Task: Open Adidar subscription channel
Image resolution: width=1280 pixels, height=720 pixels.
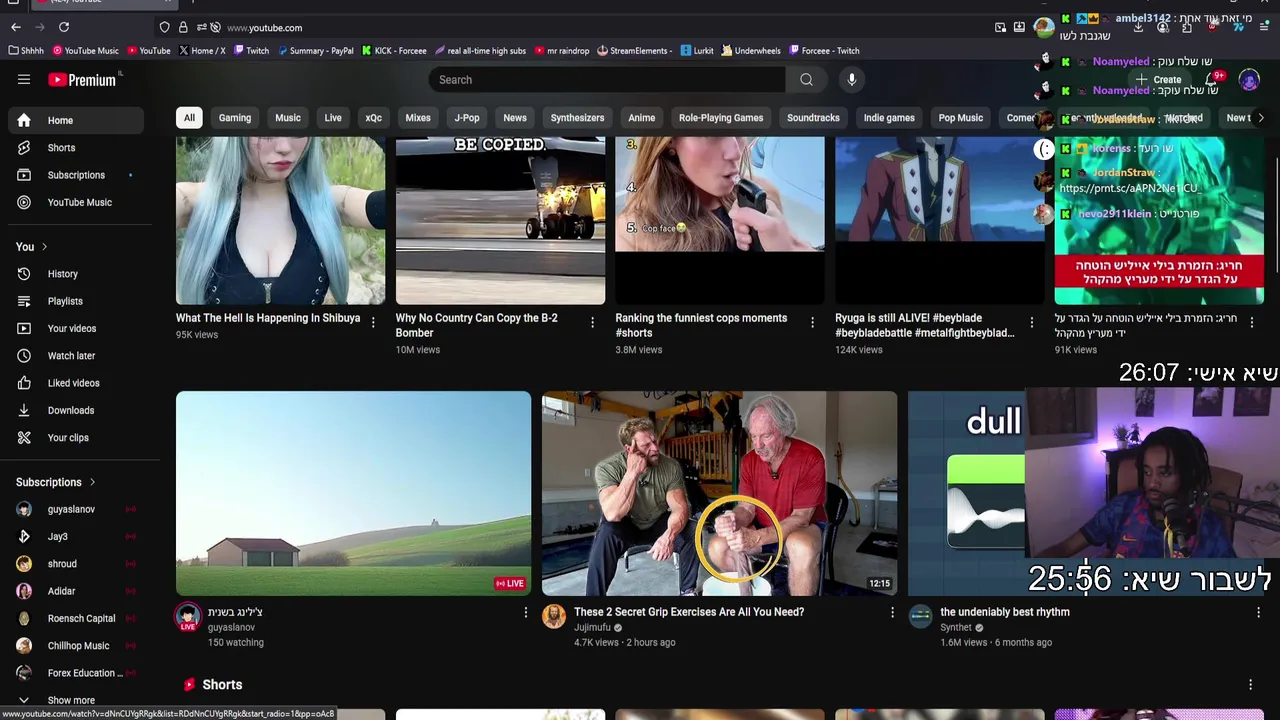Action: 76,591
